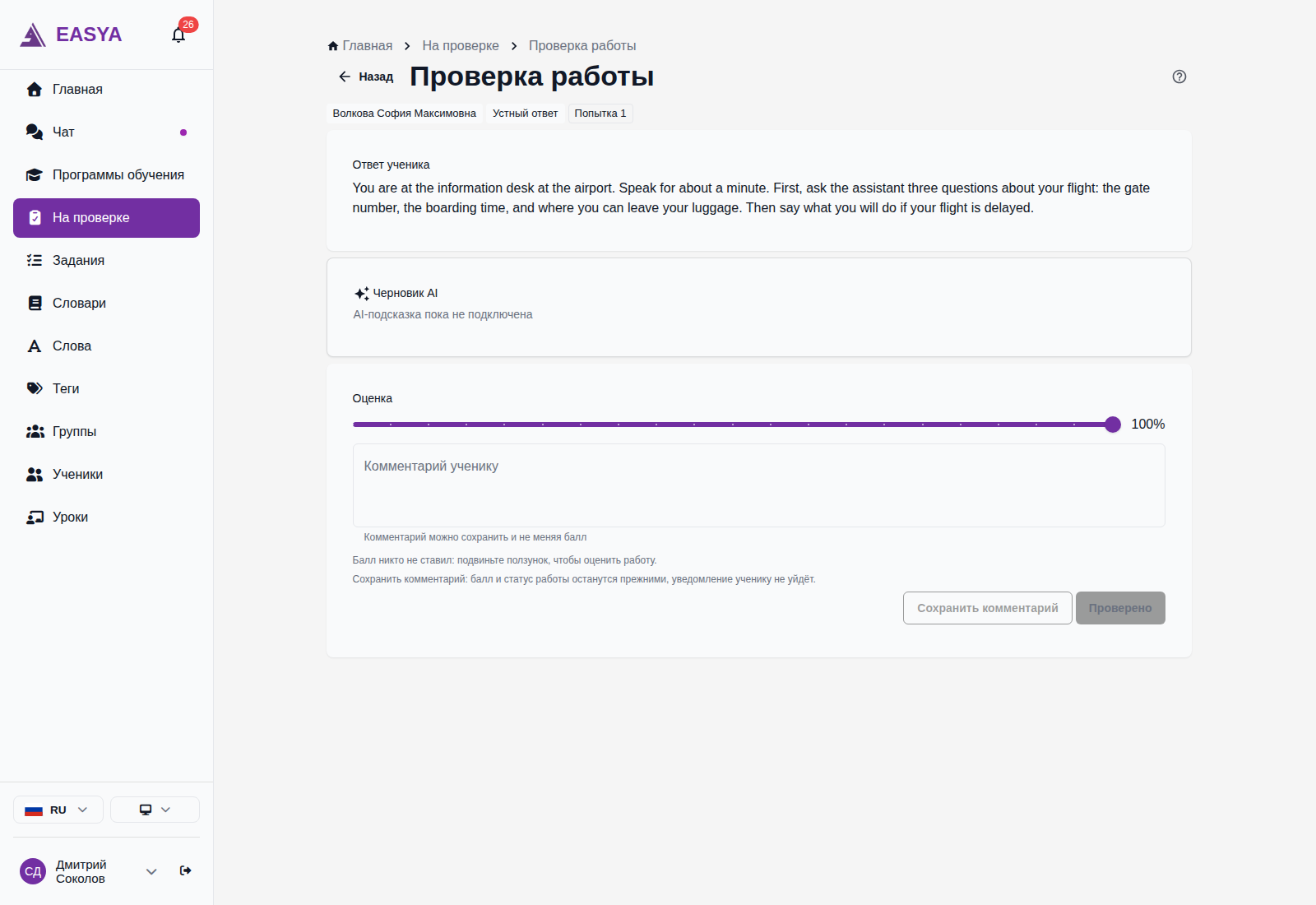The image size is (1316, 905).
Task: Click На проверке breadcrumb link
Action: point(461,46)
